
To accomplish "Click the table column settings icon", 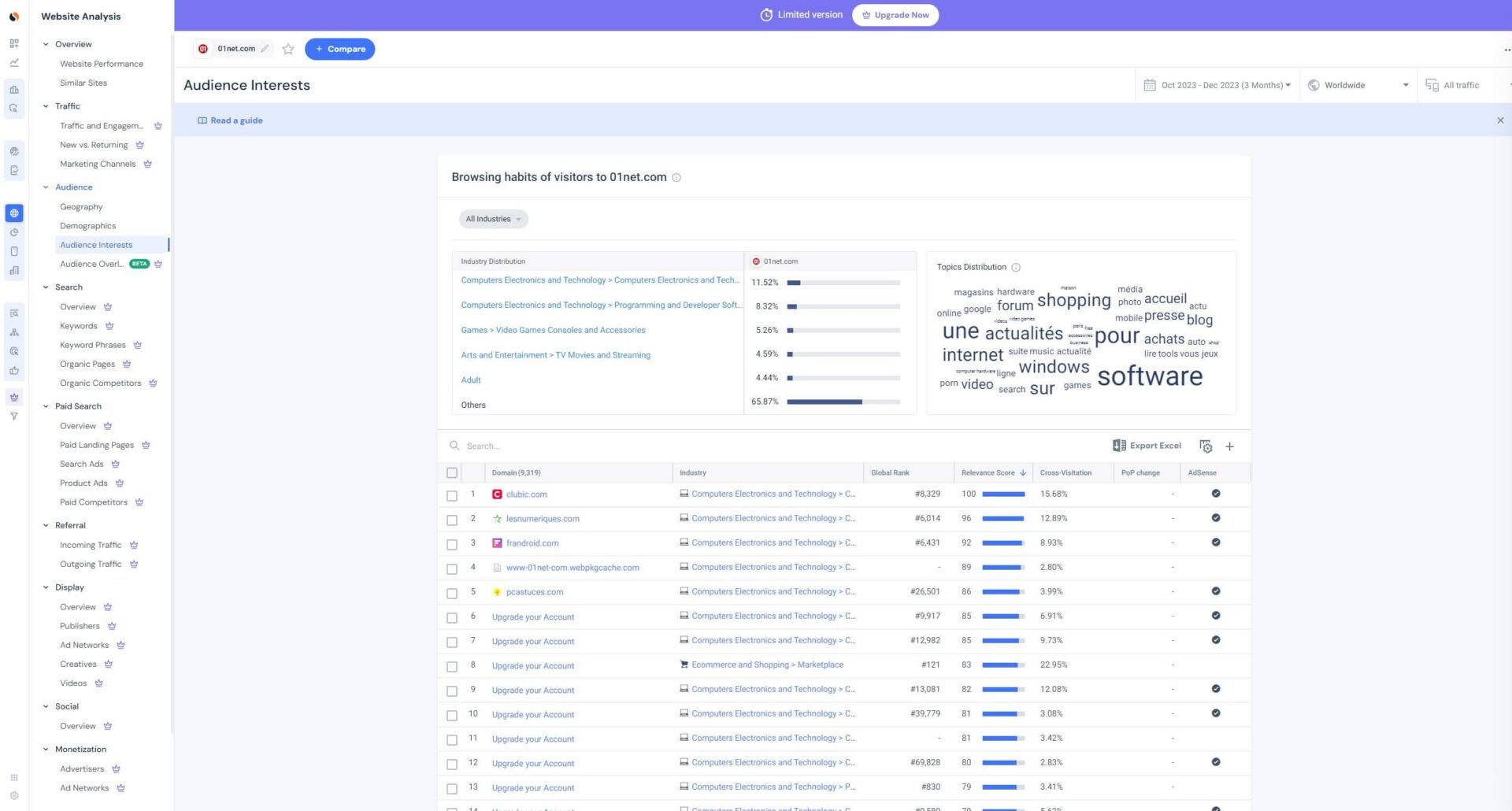I will point(1206,446).
